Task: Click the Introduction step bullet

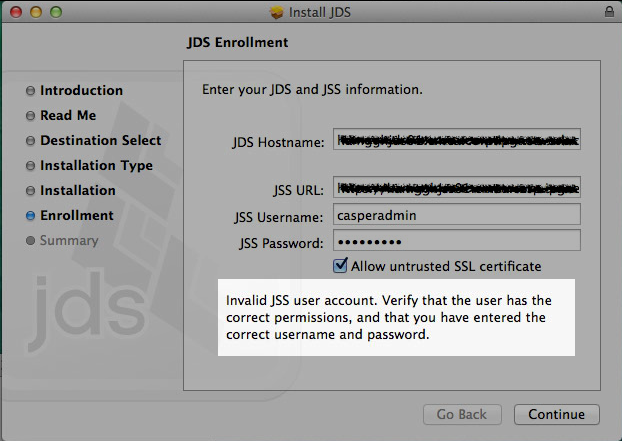Action: pyautogui.click(x=31, y=91)
